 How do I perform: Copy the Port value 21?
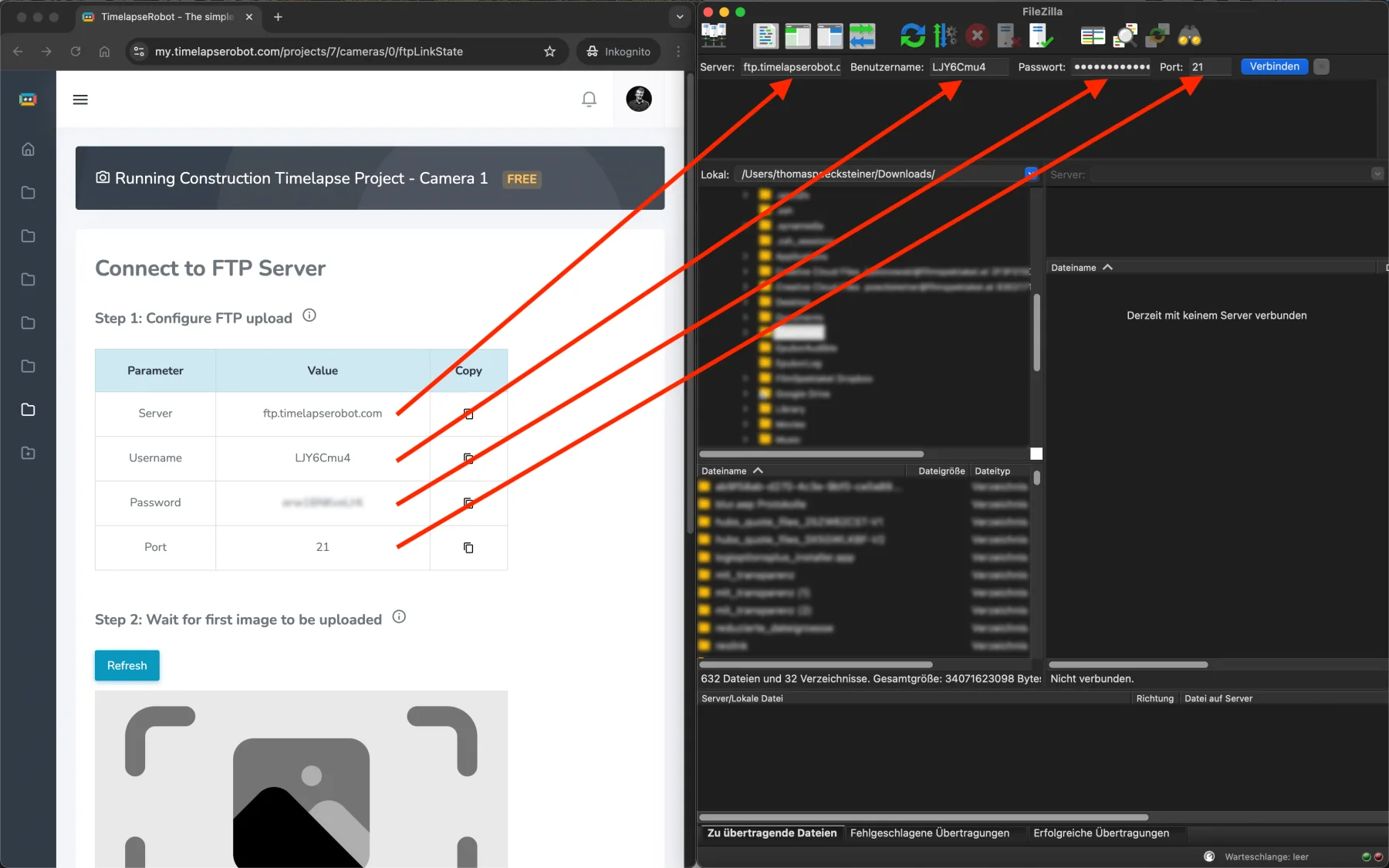468,548
